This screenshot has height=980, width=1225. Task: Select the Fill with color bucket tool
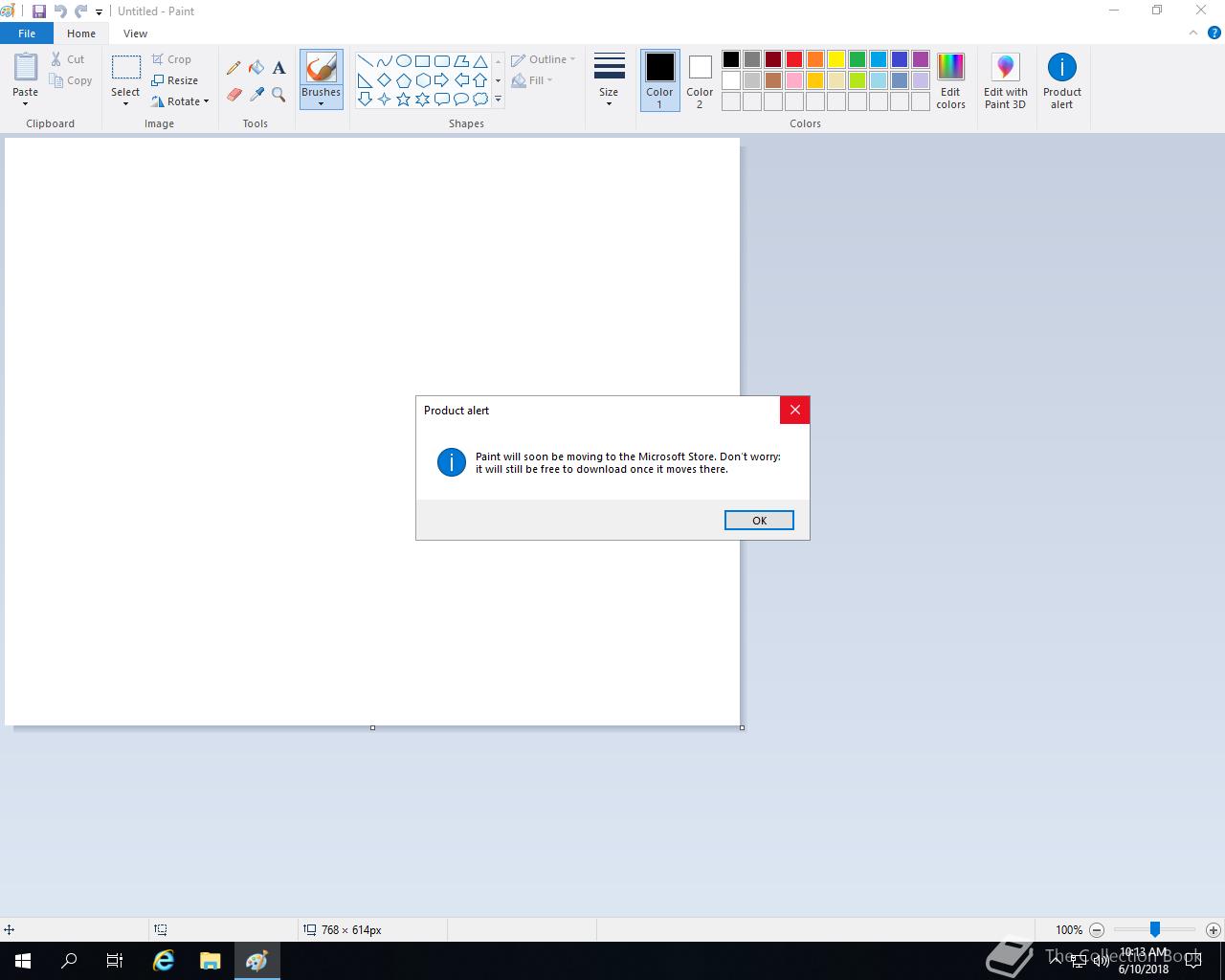pyautogui.click(x=256, y=68)
